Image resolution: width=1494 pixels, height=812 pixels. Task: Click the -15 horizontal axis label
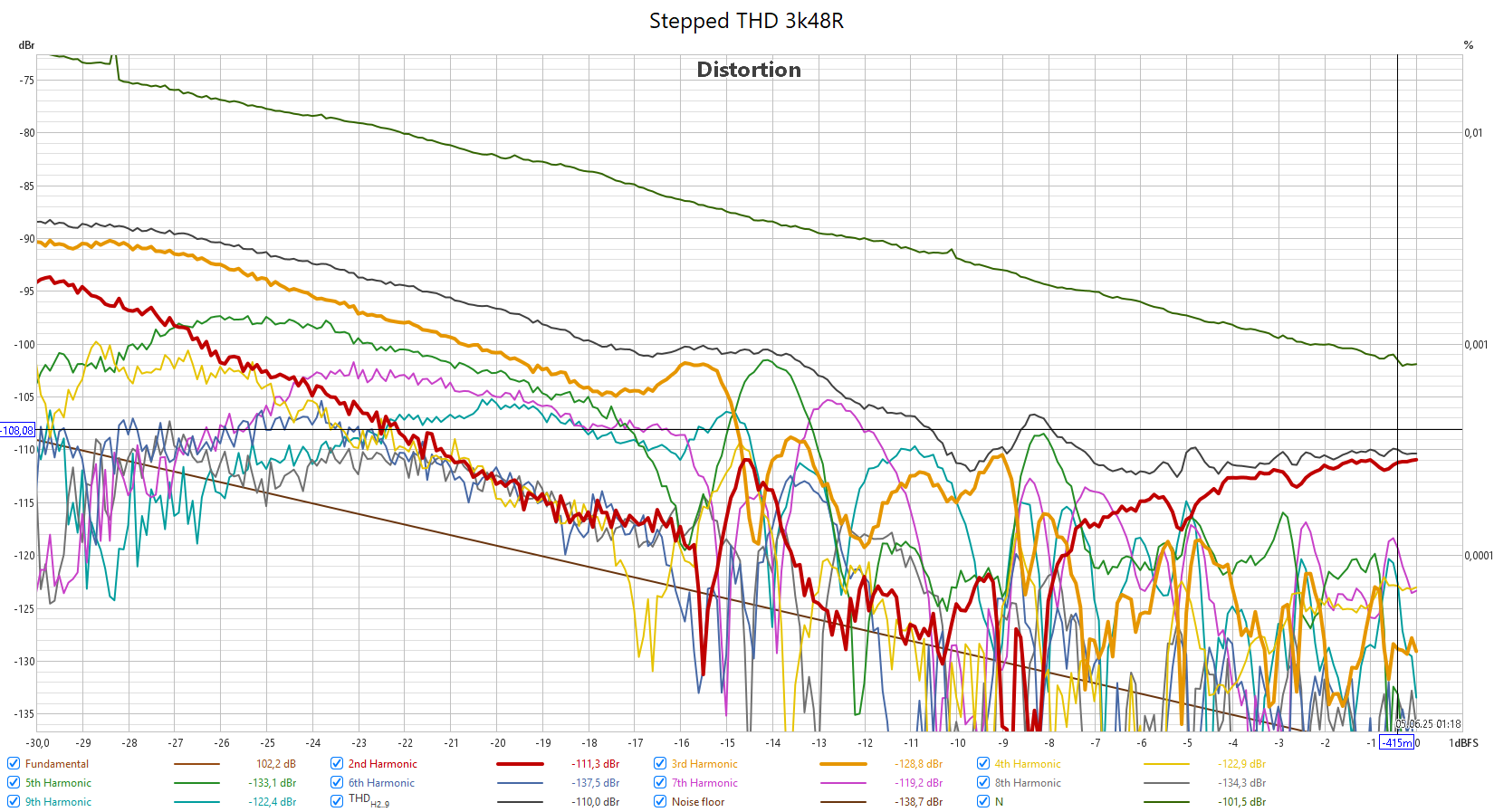click(727, 743)
